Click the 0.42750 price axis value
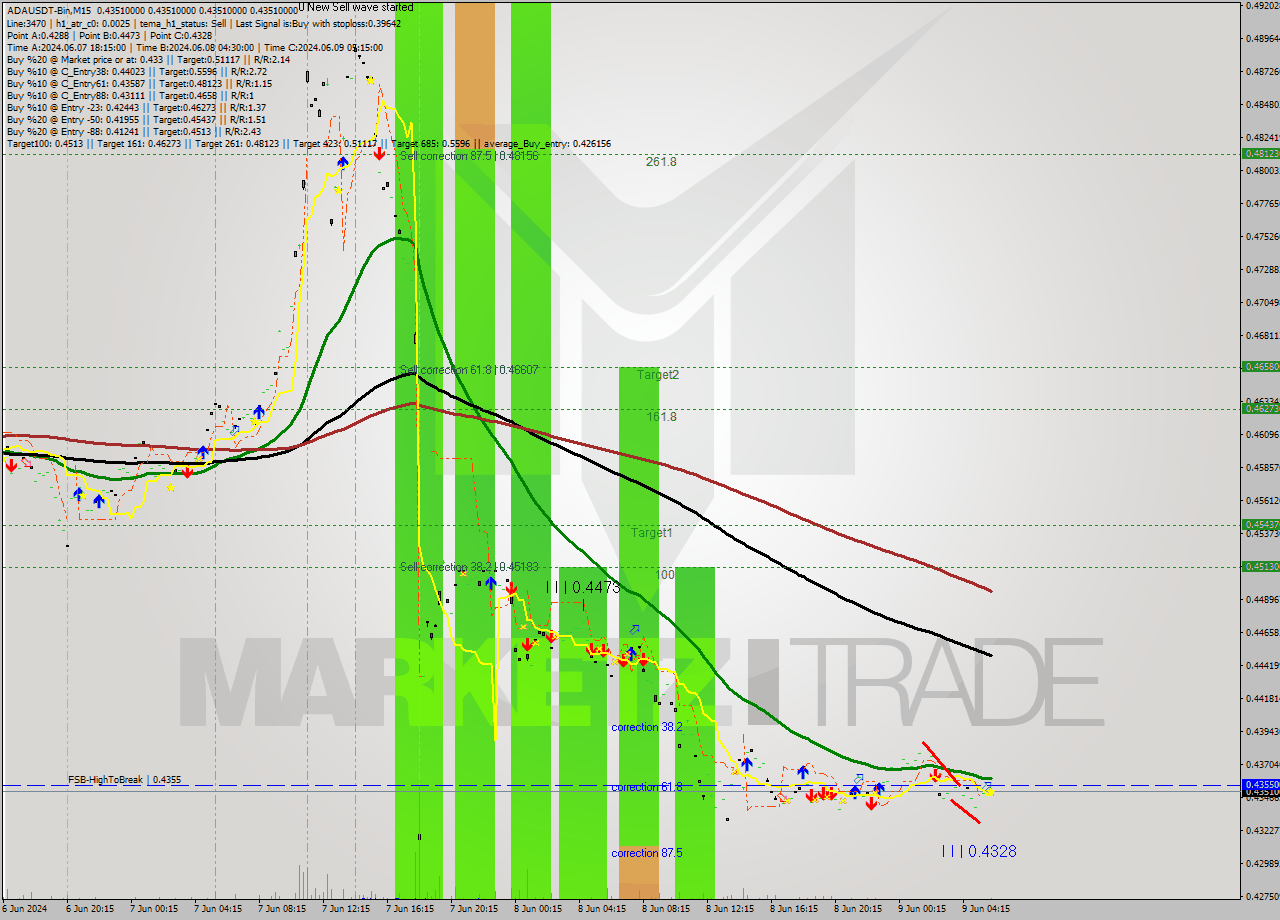This screenshot has height=920, width=1280. (1262, 896)
